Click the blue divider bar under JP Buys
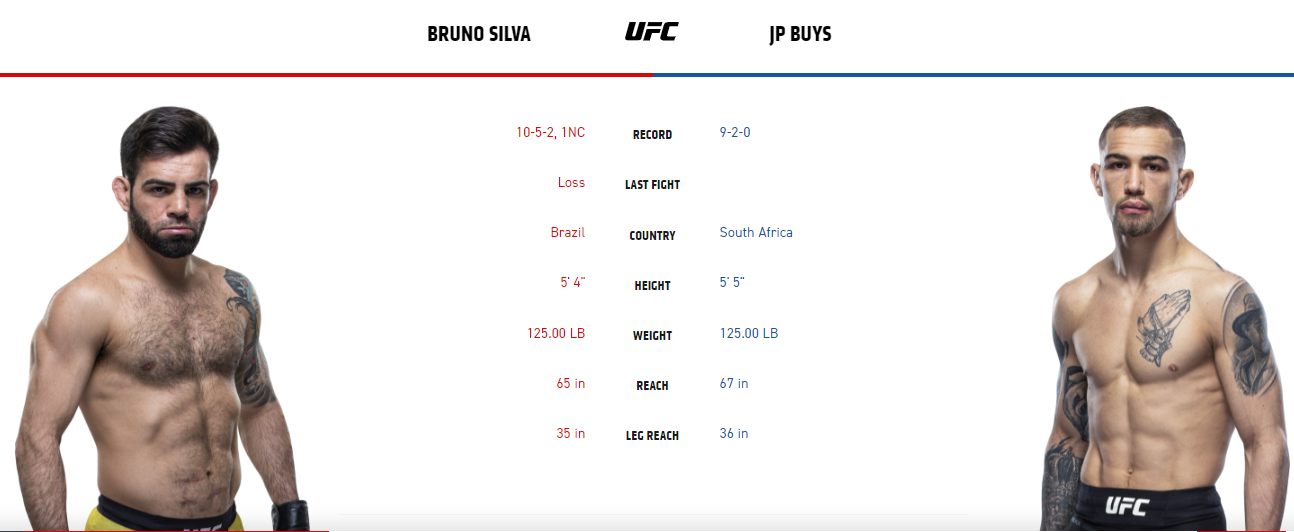This screenshot has width=1294, height=532. 973,75
